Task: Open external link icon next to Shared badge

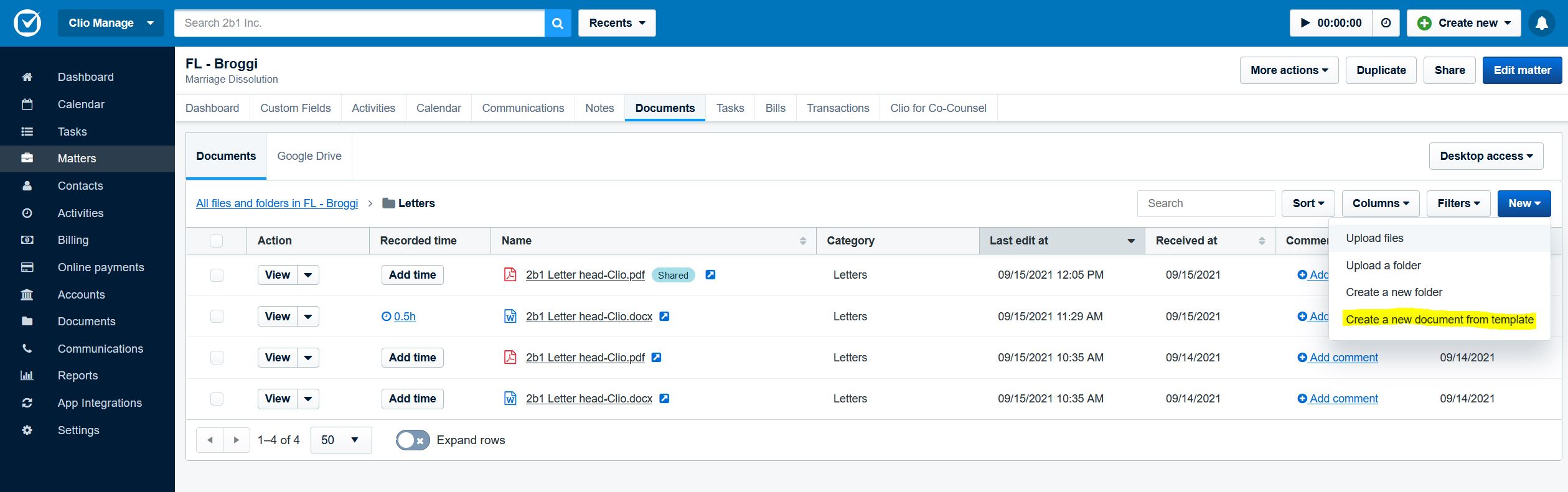Action: (710, 274)
